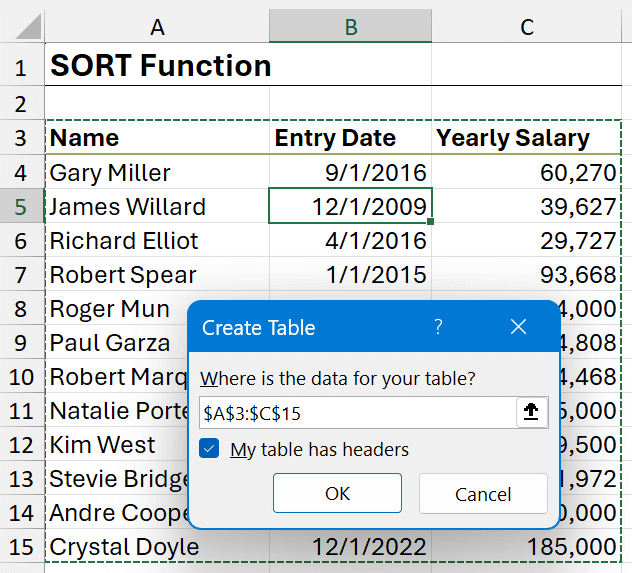Select row 5 header
Screen dimensions: 632x573
click(x=21, y=207)
